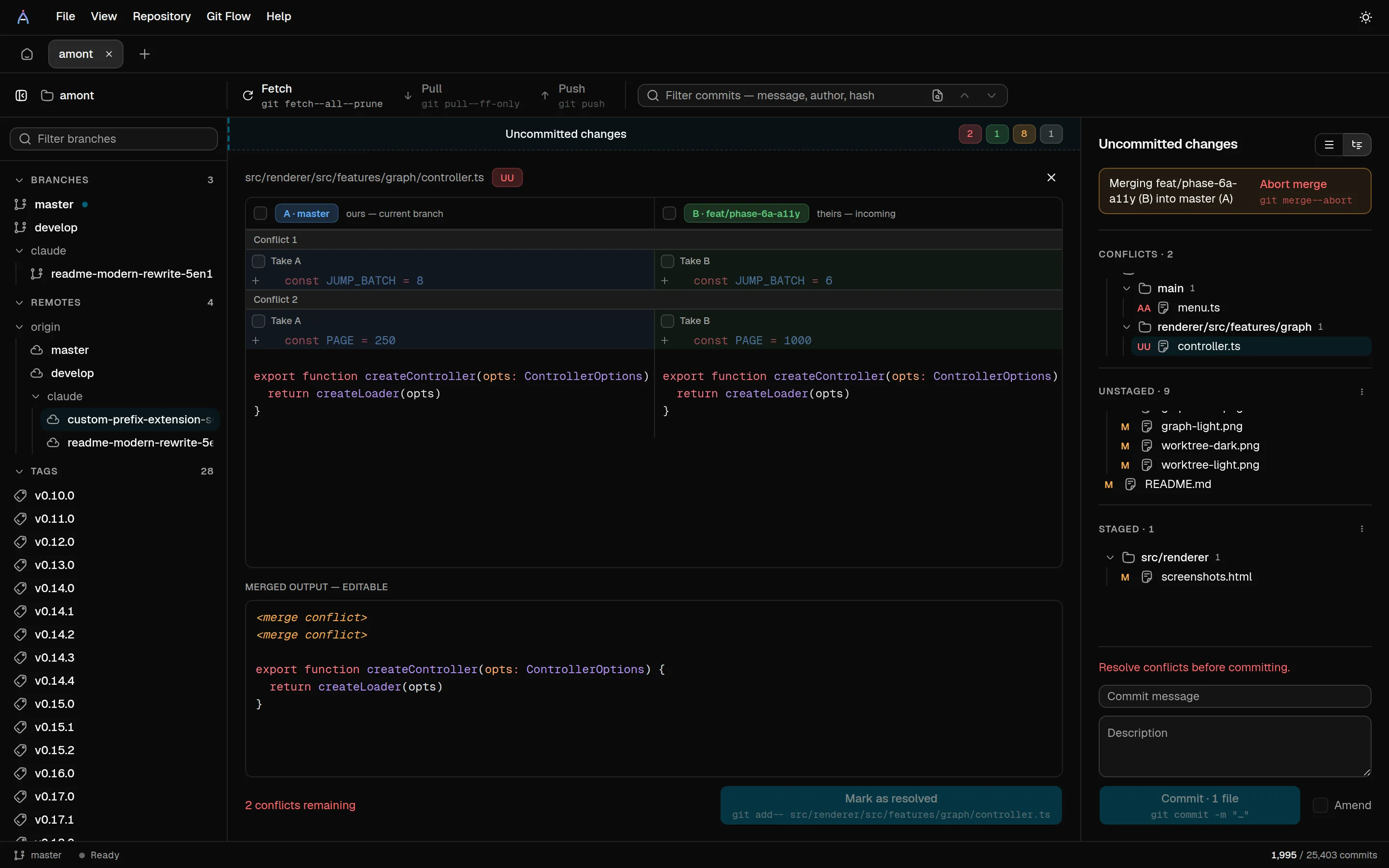Open the Git Flow menu

tap(229, 17)
